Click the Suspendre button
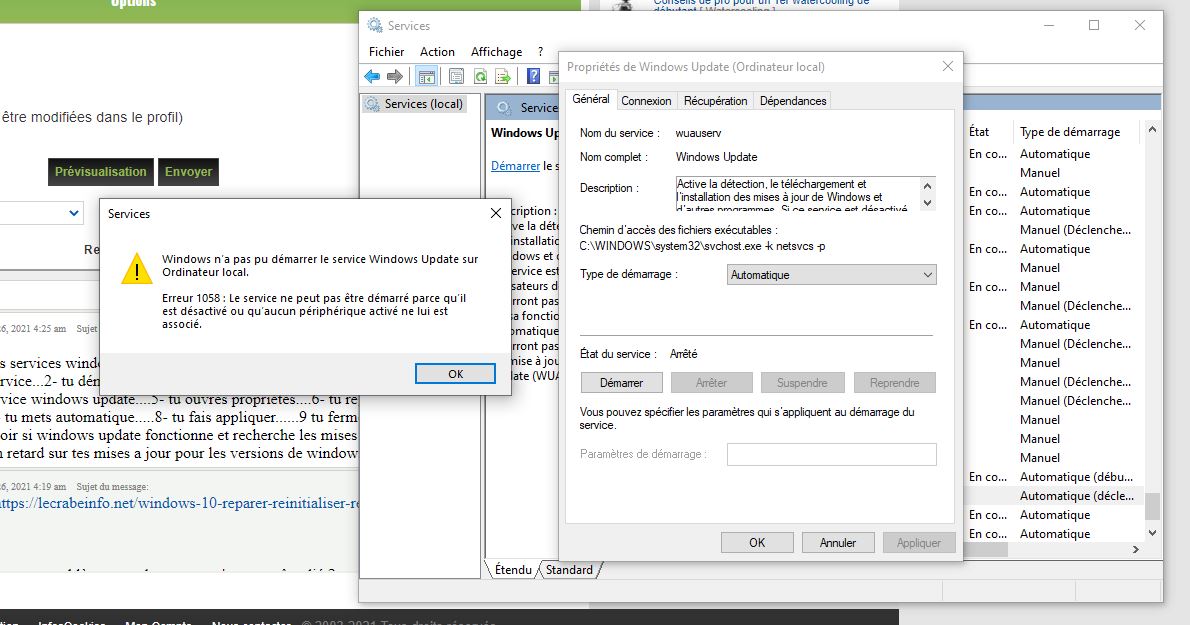Viewport: 1190px width, 625px height. [x=801, y=383]
